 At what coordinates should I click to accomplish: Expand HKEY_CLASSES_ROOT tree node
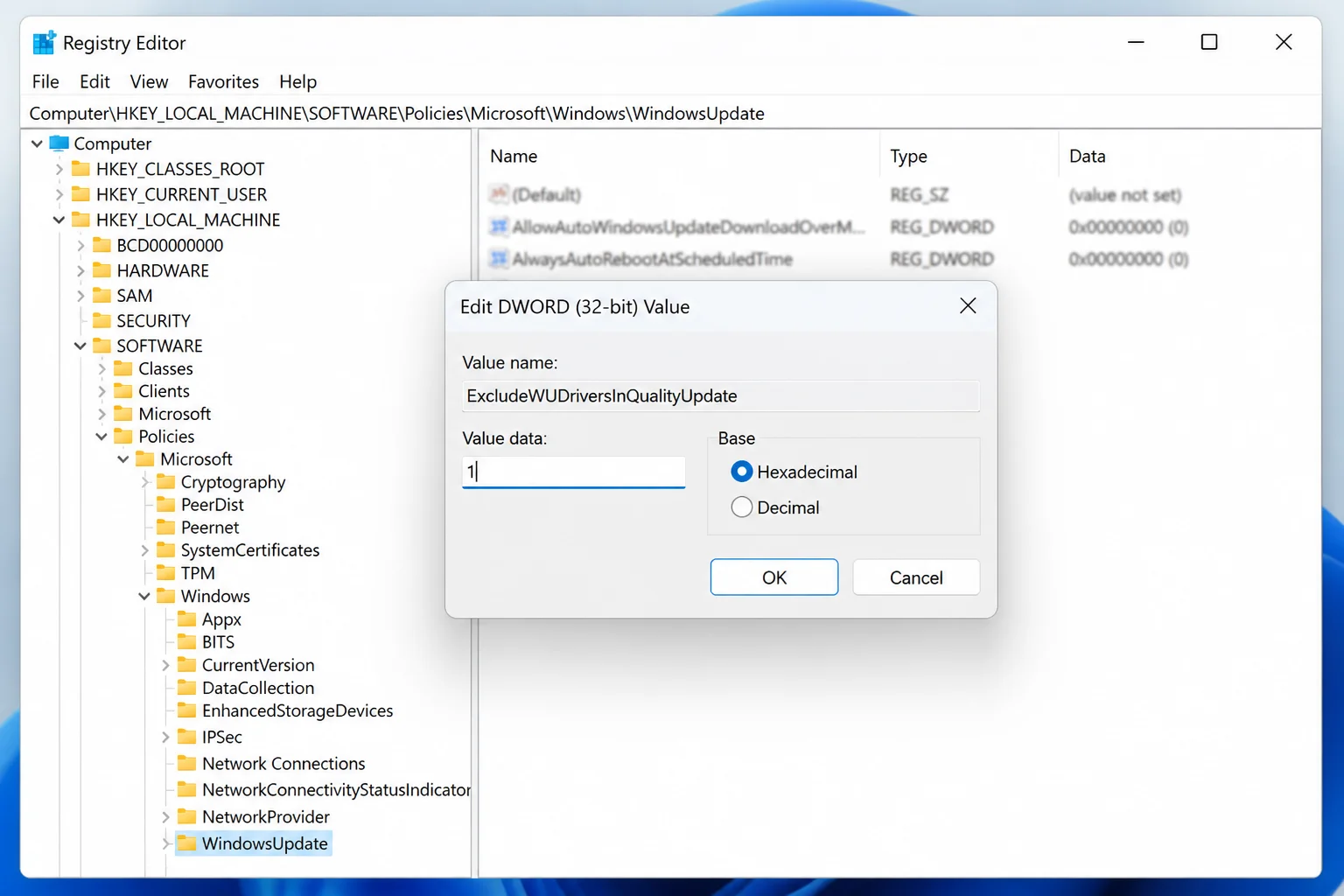click(x=59, y=169)
